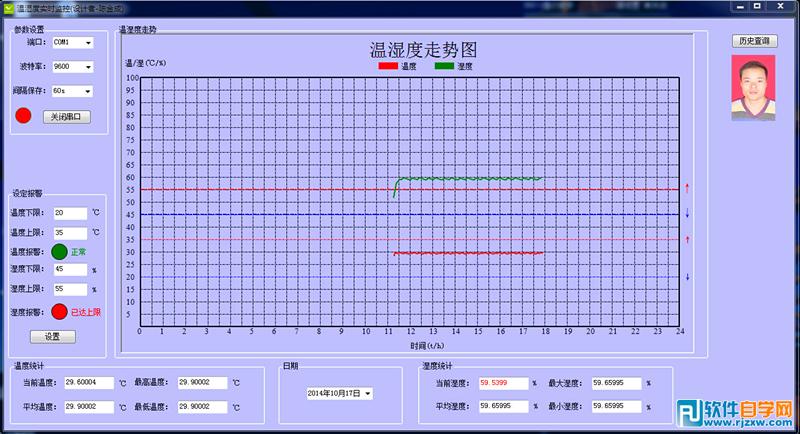Edit the 温度下限 field showing 20
The width and height of the screenshot is (800, 434).
point(70,213)
